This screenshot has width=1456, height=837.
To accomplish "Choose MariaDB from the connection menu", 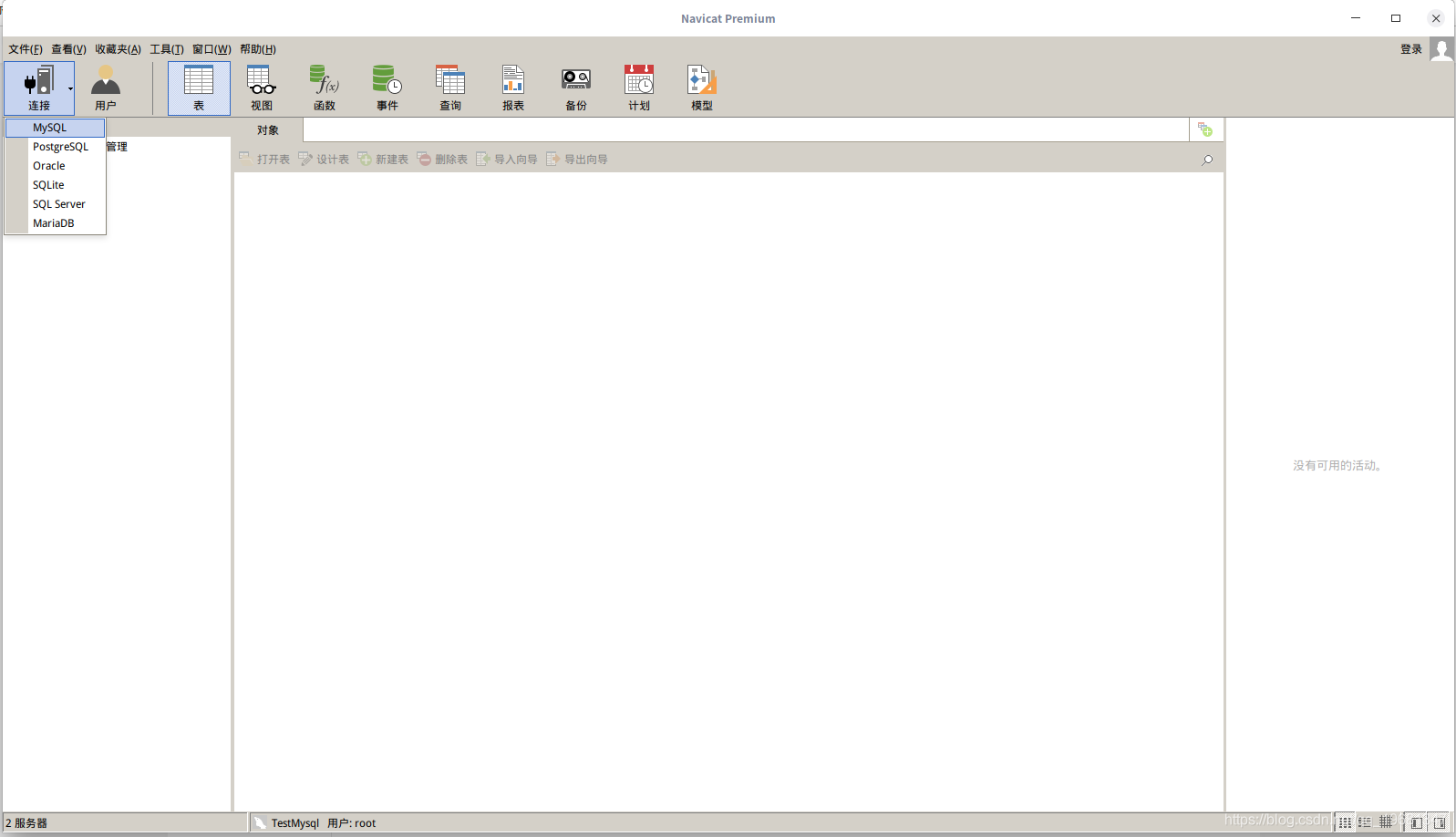I will tap(56, 223).
